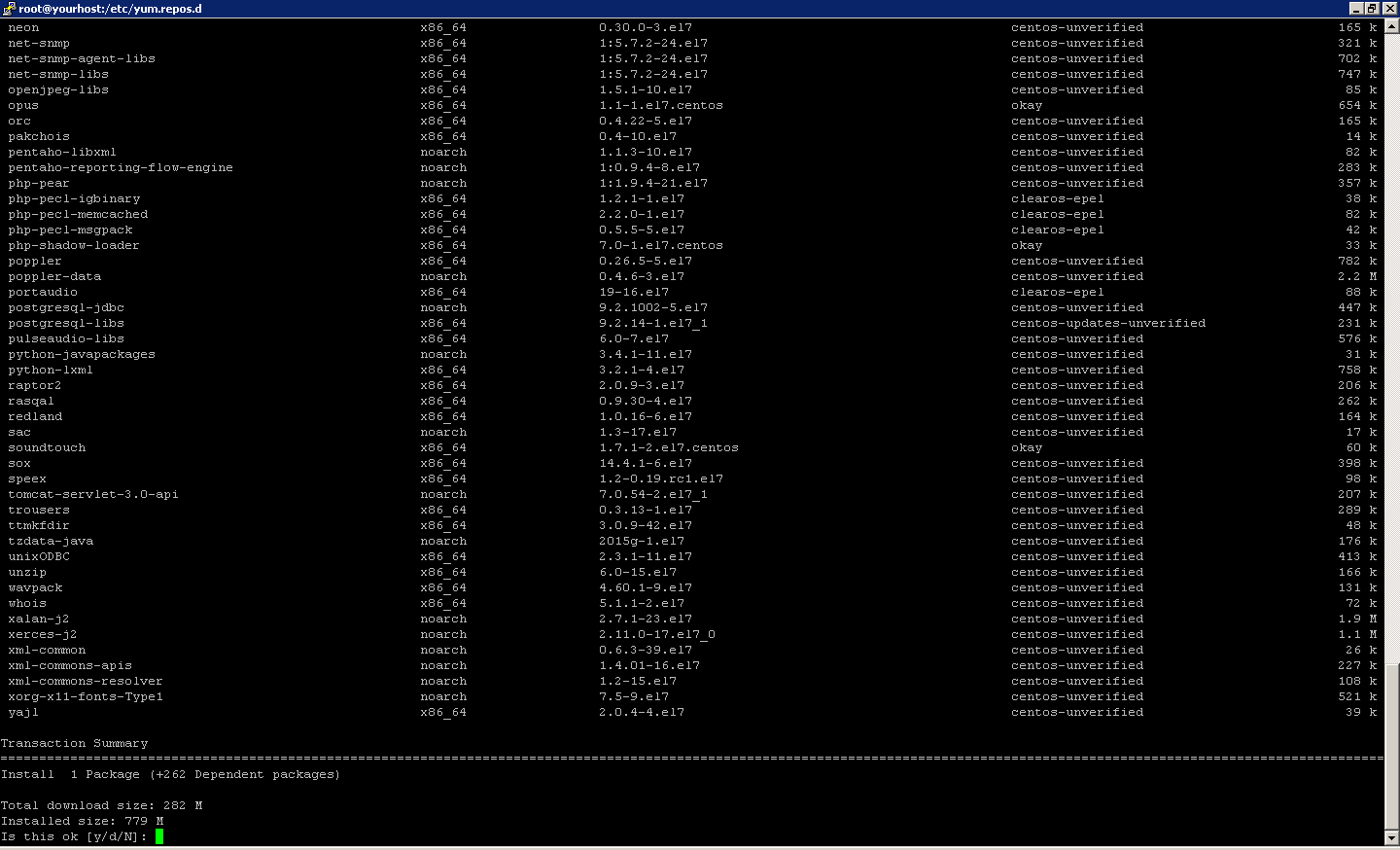Select package name unixODBC
The height and width of the screenshot is (850, 1400).
pyautogui.click(x=39, y=556)
